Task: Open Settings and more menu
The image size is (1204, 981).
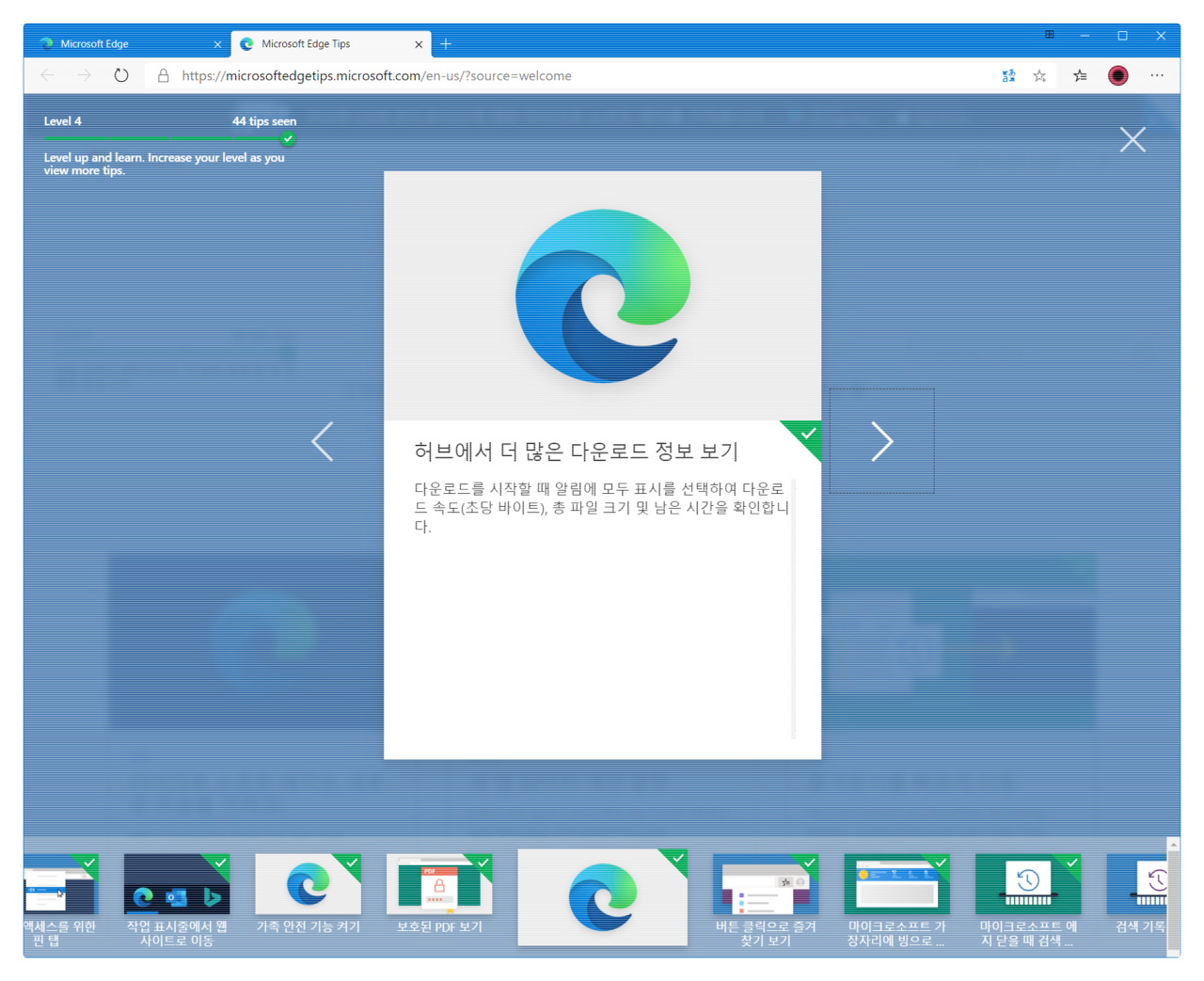Action: [x=1157, y=75]
